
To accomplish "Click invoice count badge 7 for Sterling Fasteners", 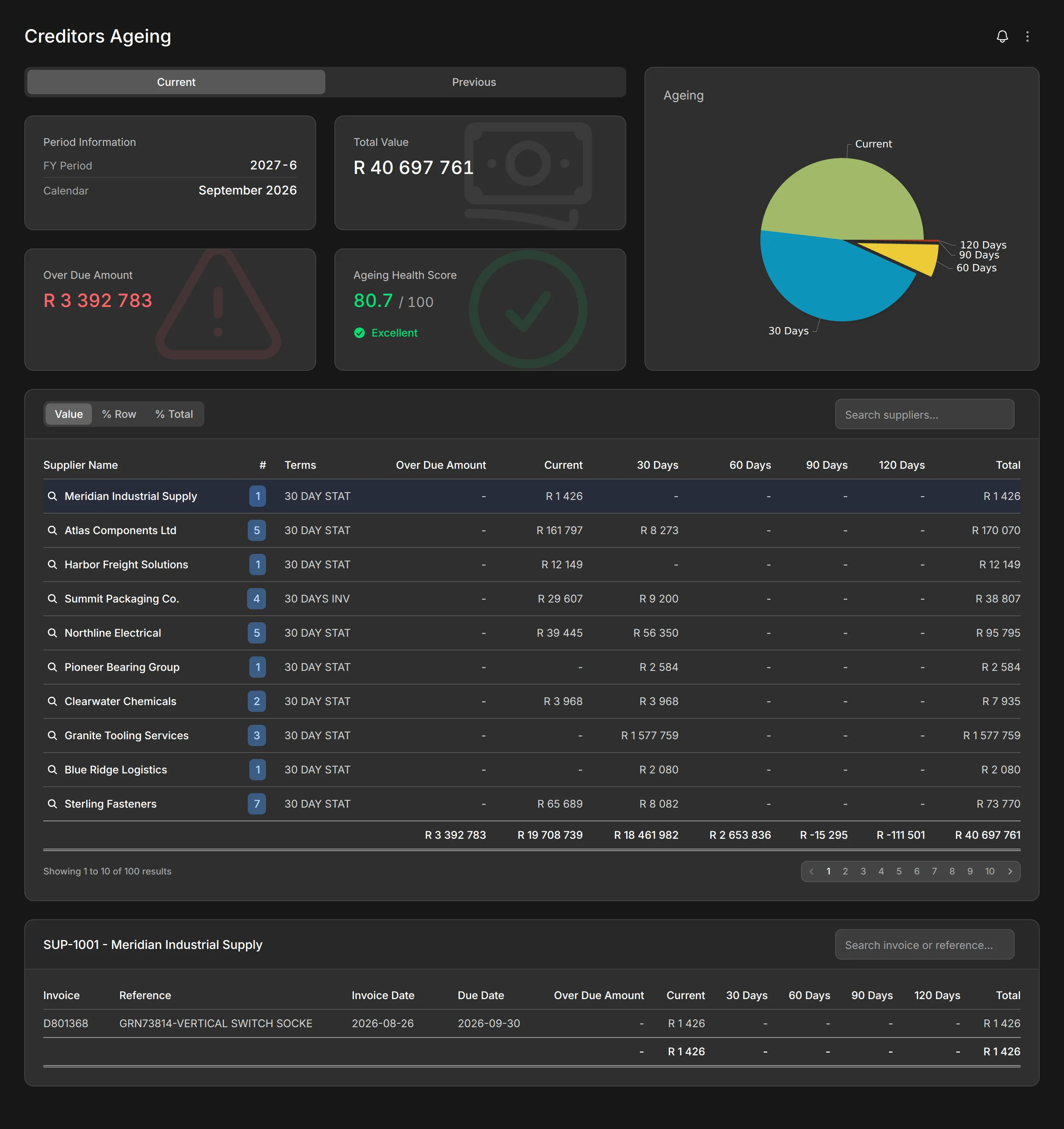I will click(x=257, y=803).
